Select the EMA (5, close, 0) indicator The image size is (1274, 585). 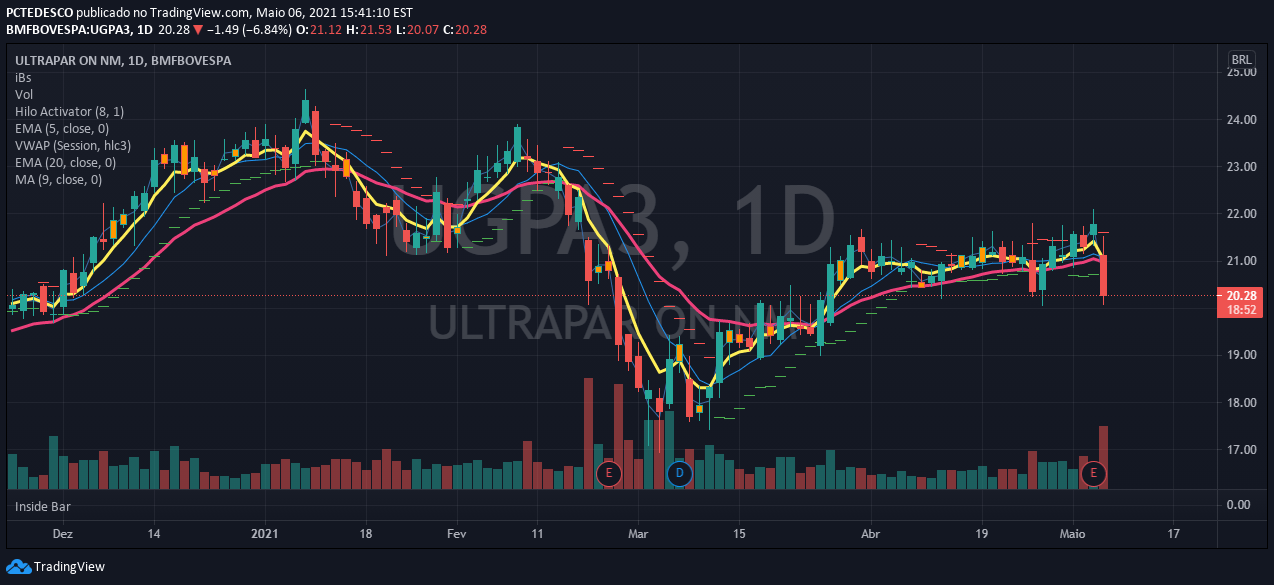tap(62, 129)
